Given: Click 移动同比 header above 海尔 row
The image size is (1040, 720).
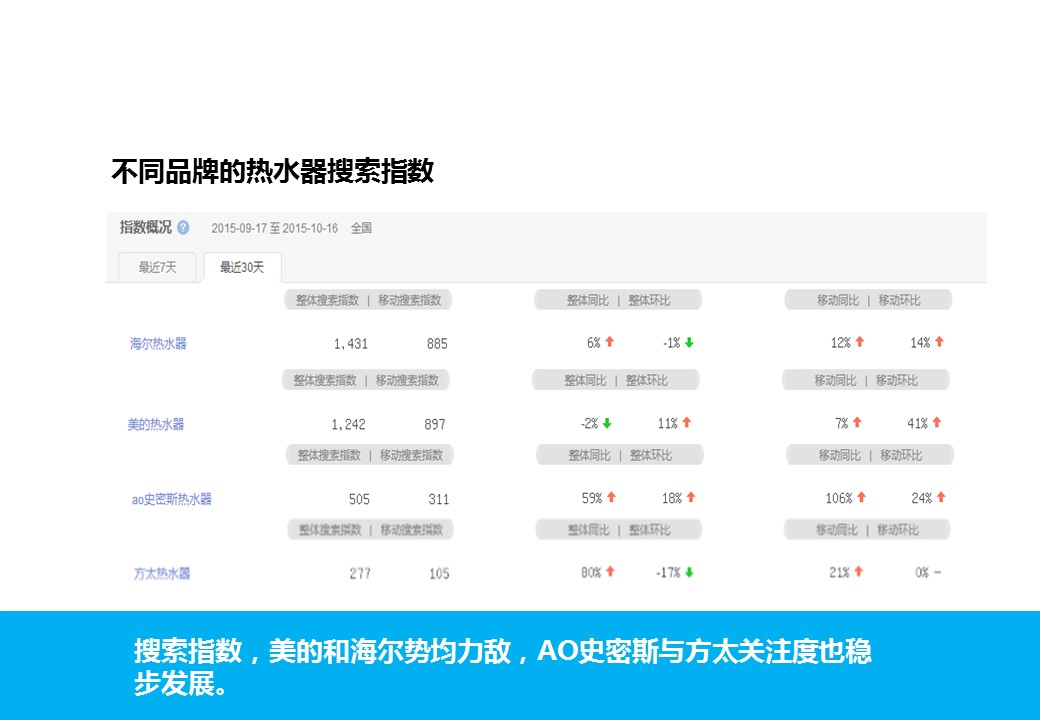Looking at the screenshot, I should 838,300.
